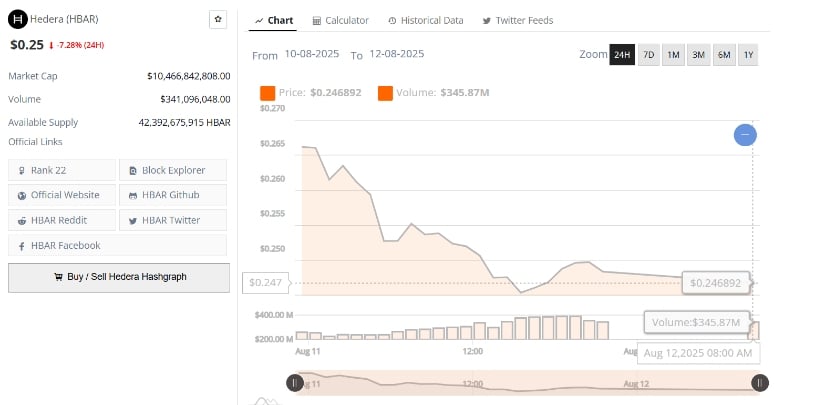This screenshot has height=405, width=825.
Task: Click the Hedera HBAR logo icon
Action: click(18, 19)
